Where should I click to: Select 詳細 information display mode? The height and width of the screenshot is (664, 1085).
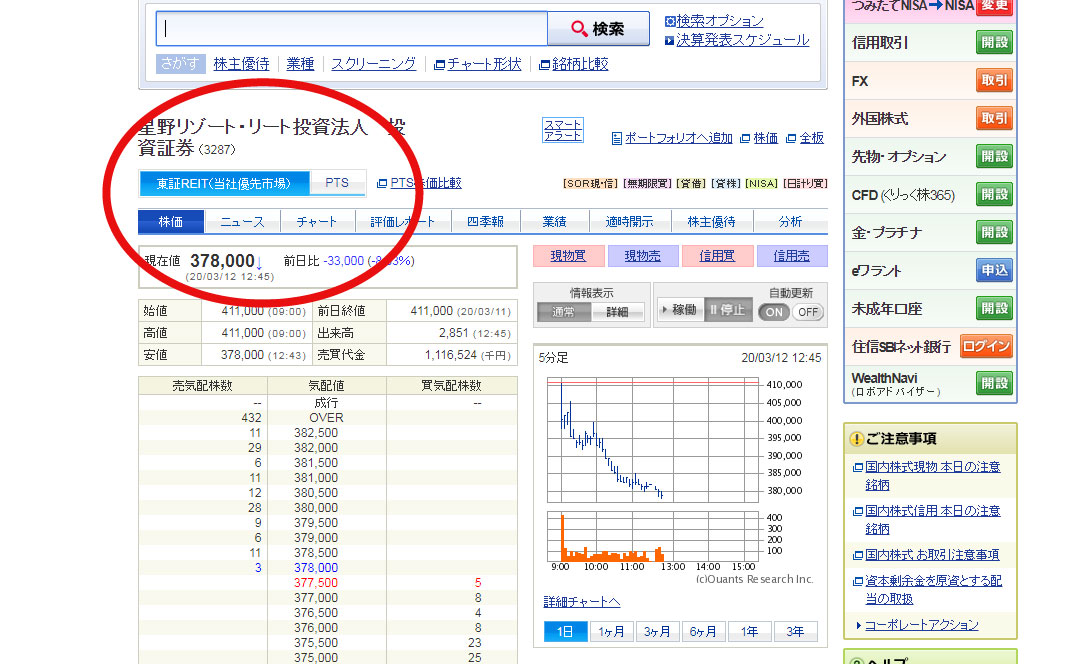617,312
